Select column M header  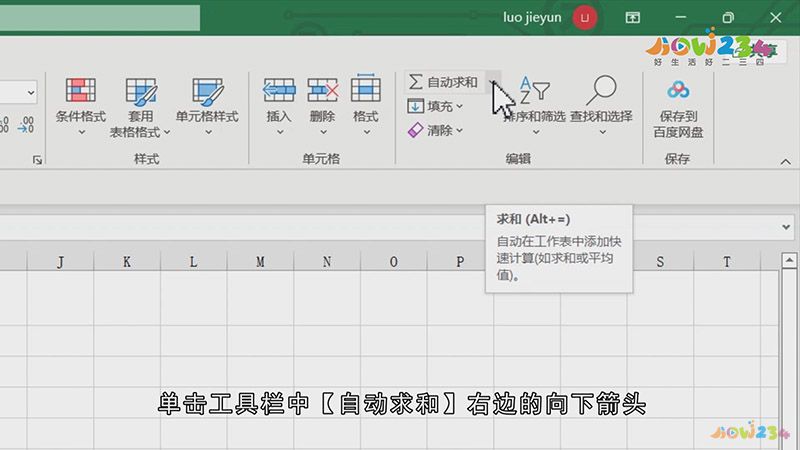pyautogui.click(x=260, y=262)
